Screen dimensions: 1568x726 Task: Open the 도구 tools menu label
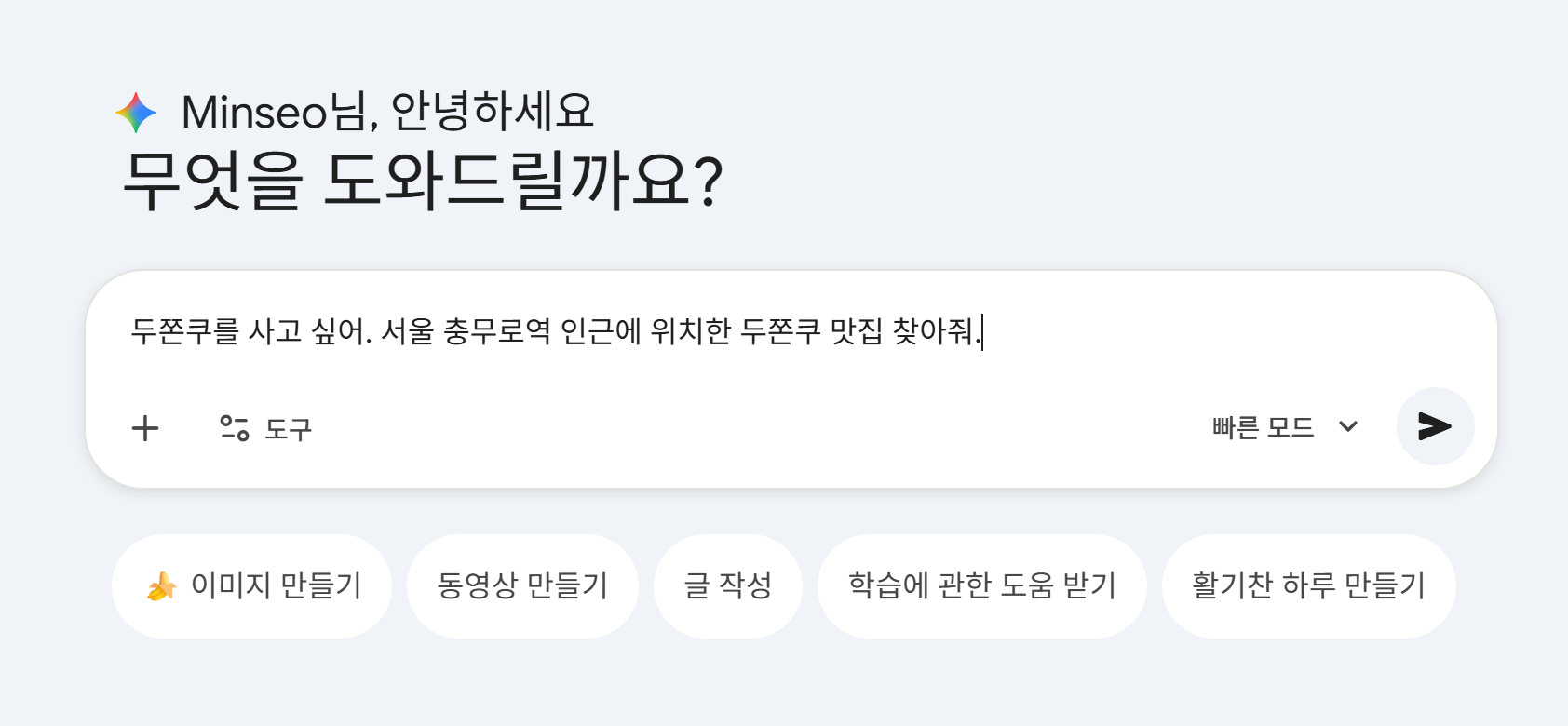coord(289,429)
